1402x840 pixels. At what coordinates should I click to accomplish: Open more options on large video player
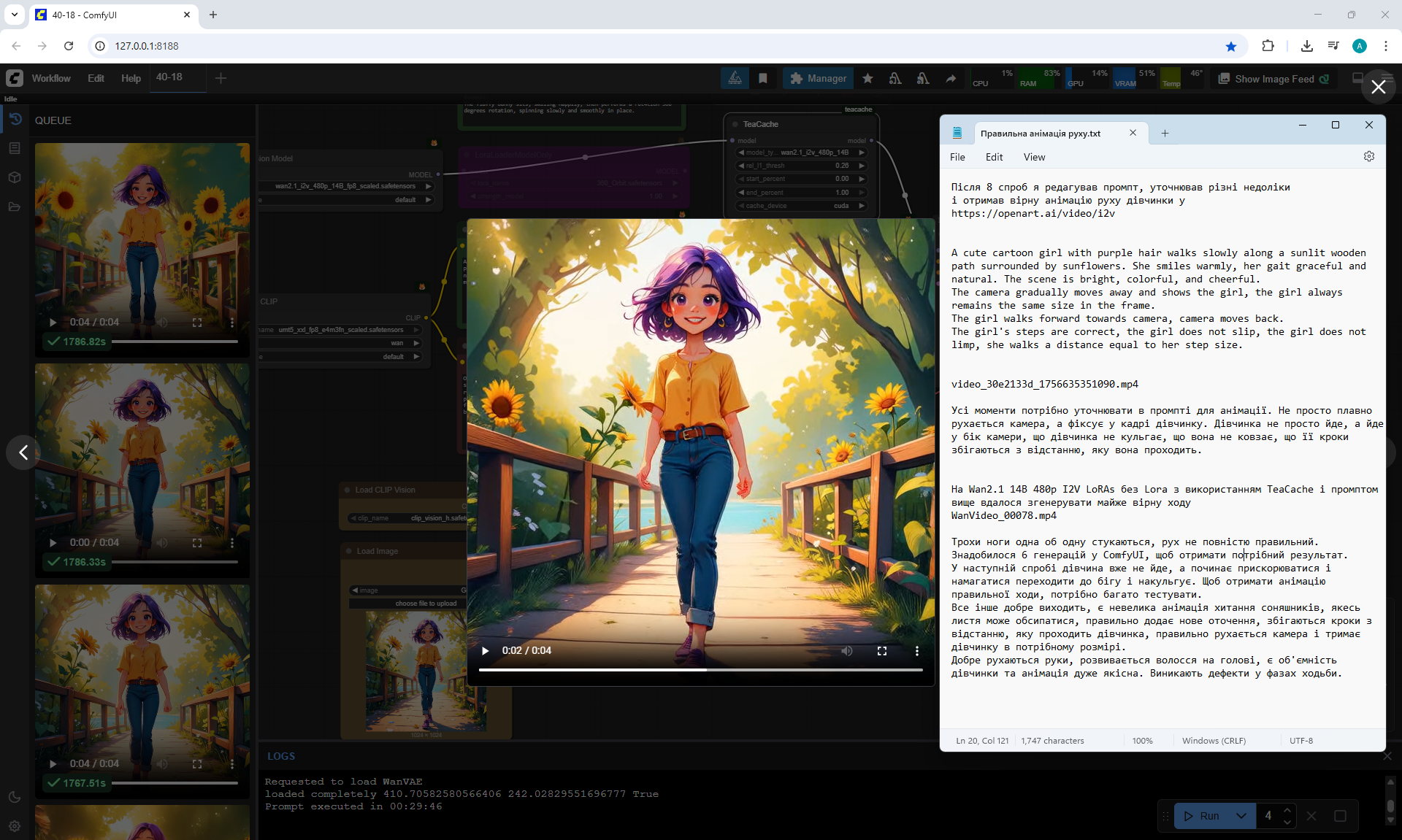point(917,650)
